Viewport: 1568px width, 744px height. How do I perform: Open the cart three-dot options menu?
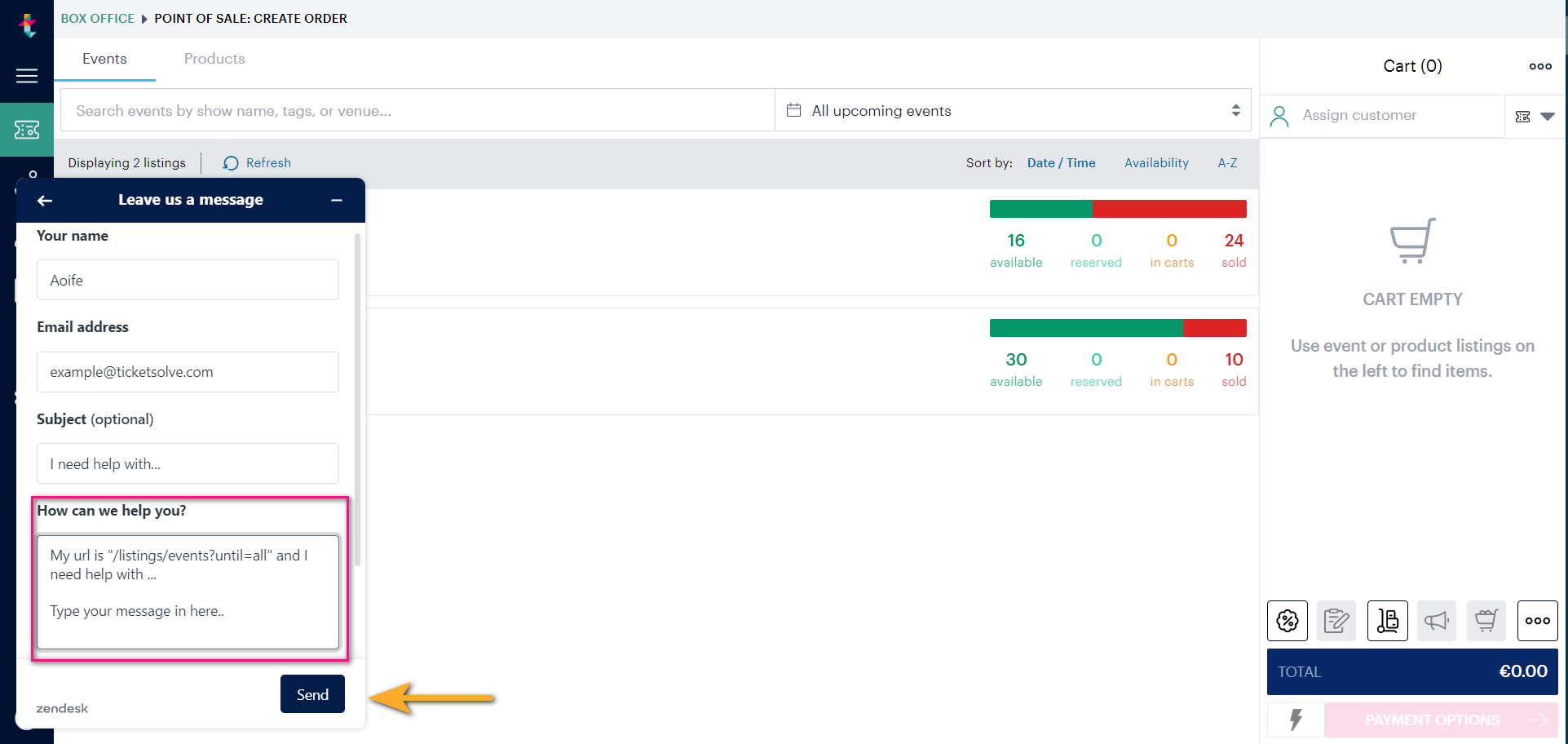[x=1540, y=66]
